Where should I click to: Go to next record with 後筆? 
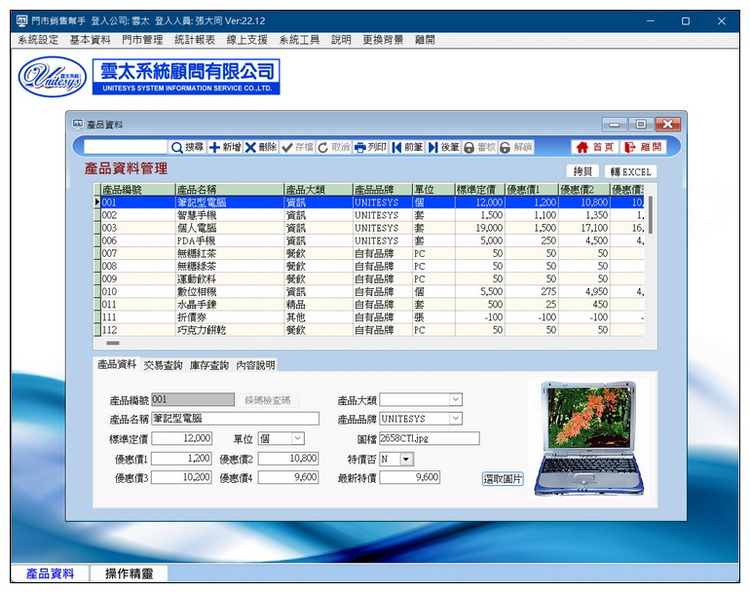click(444, 147)
